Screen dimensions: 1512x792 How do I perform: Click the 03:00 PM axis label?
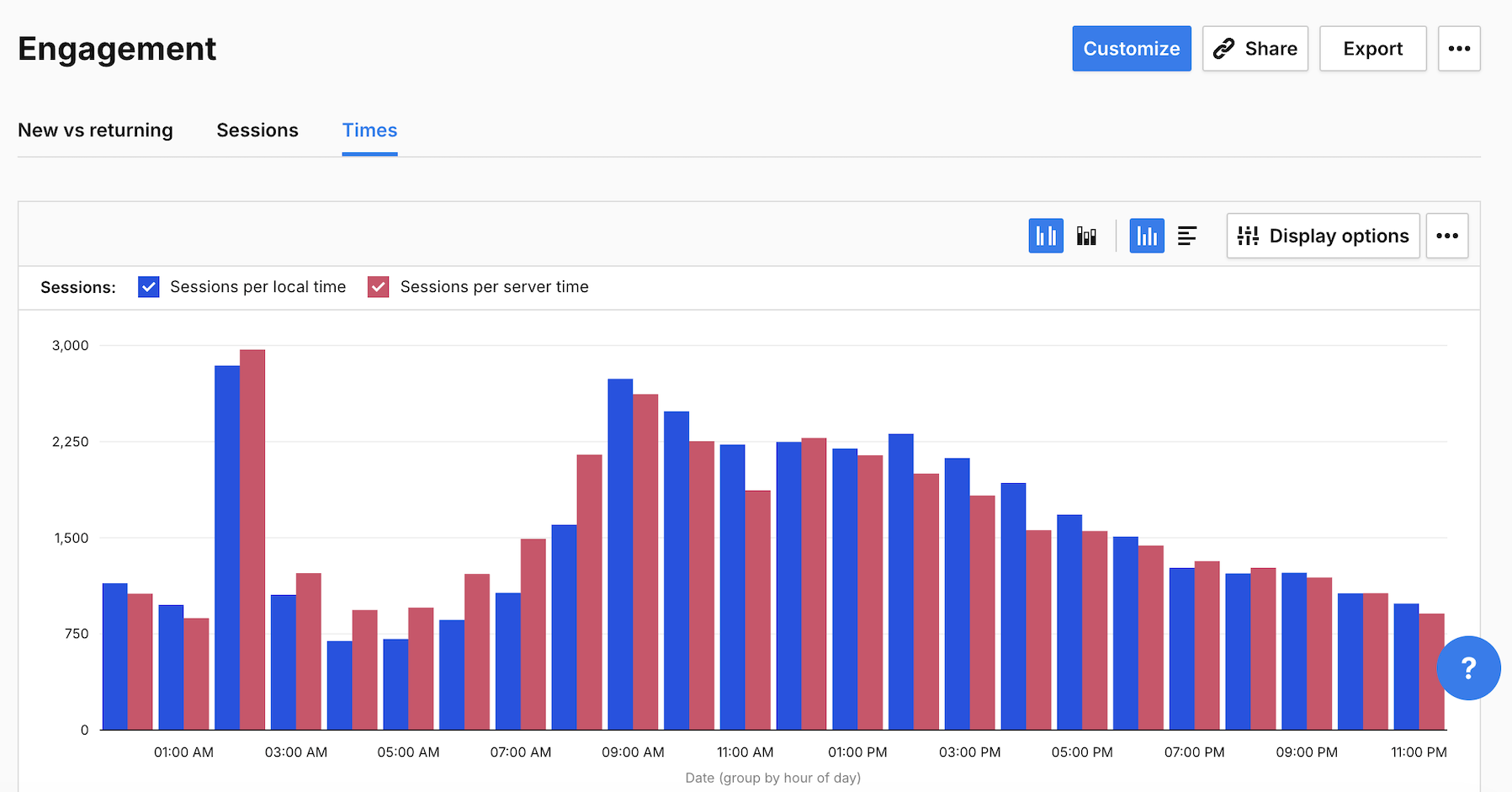coord(970,752)
